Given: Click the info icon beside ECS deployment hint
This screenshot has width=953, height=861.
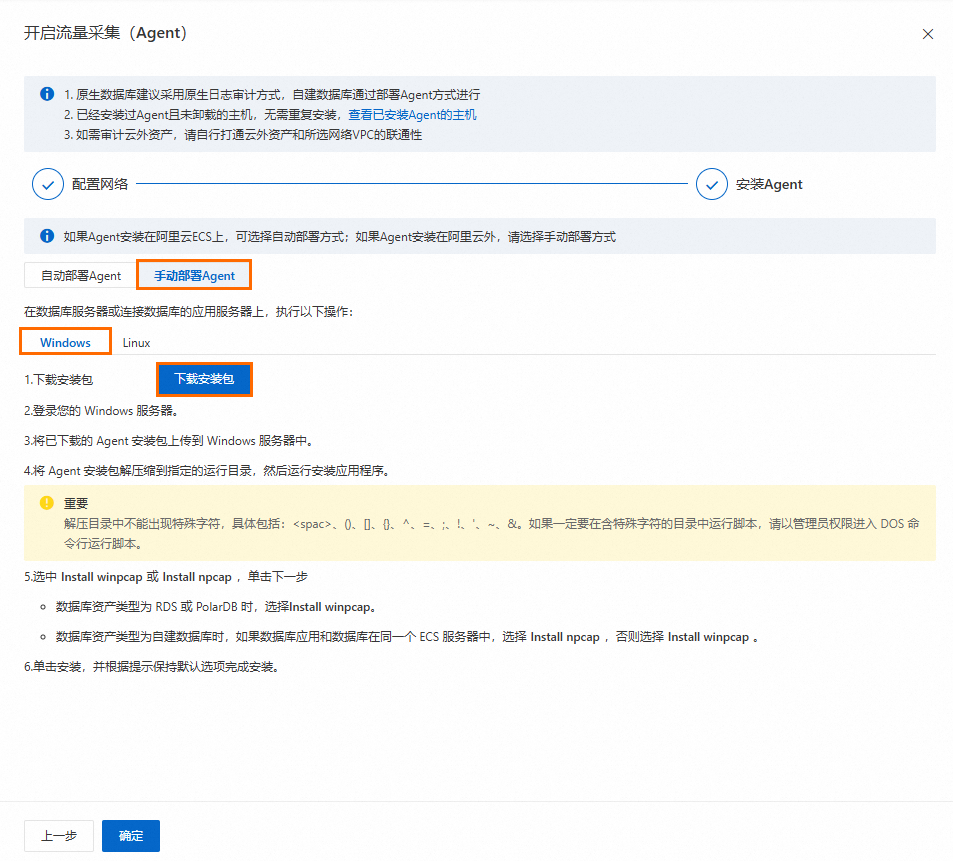Looking at the screenshot, I should point(47,236).
